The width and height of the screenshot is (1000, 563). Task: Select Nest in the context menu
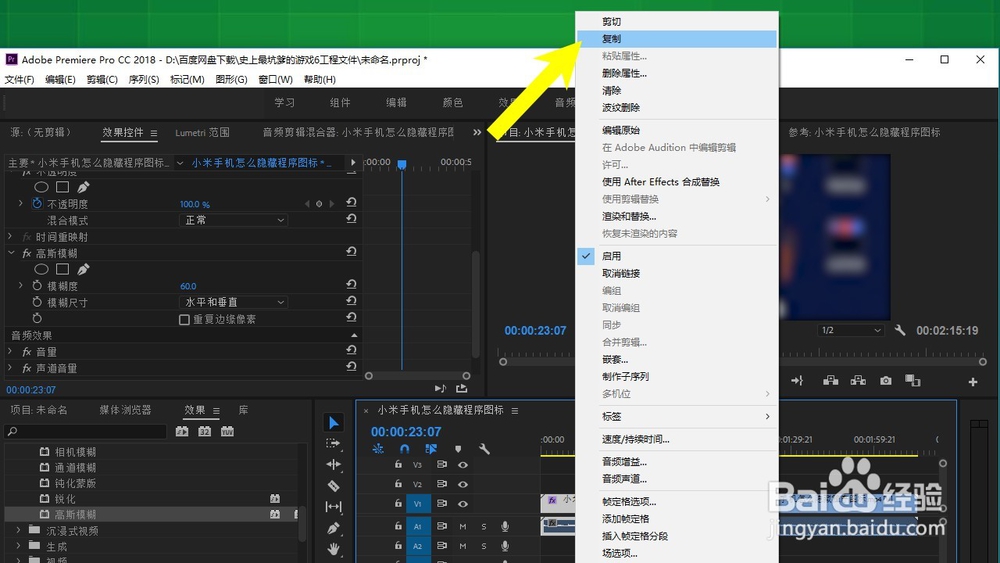pos(677,360)
